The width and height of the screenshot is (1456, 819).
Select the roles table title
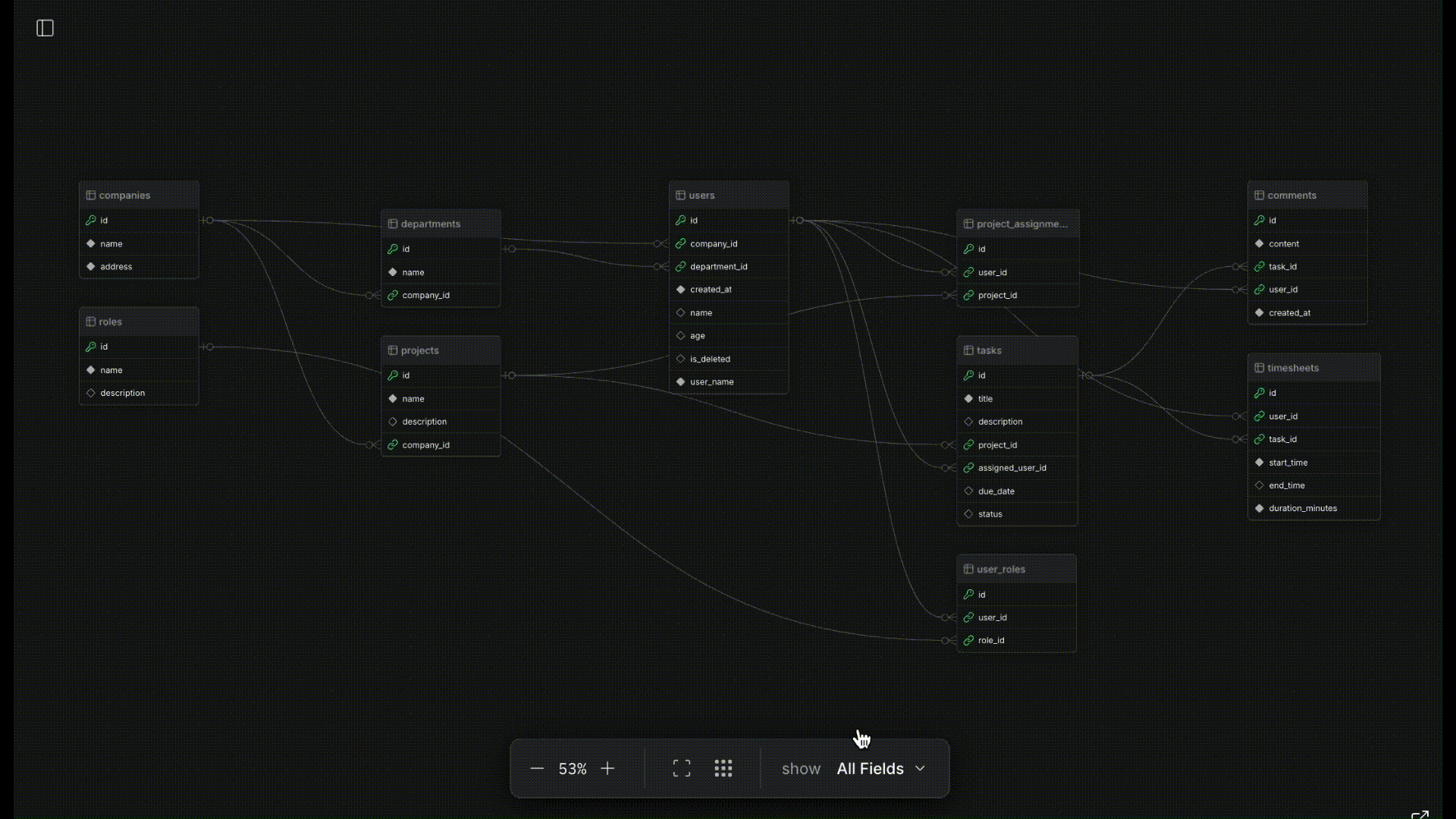tap(110, 322)
